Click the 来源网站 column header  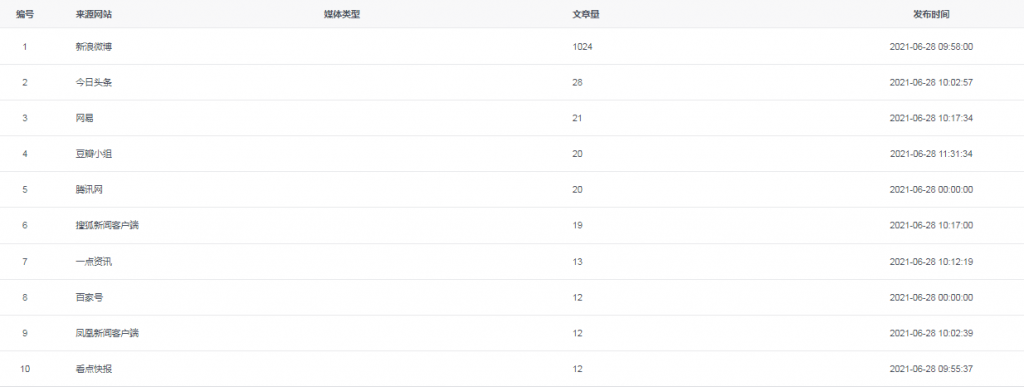[x=89, y=14]
